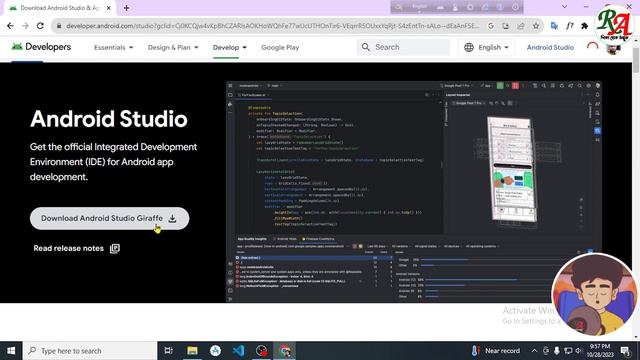Click the screen recorder taskbar icon
The height and width of the screenshot is (360, 640).
tap(261, 351)
